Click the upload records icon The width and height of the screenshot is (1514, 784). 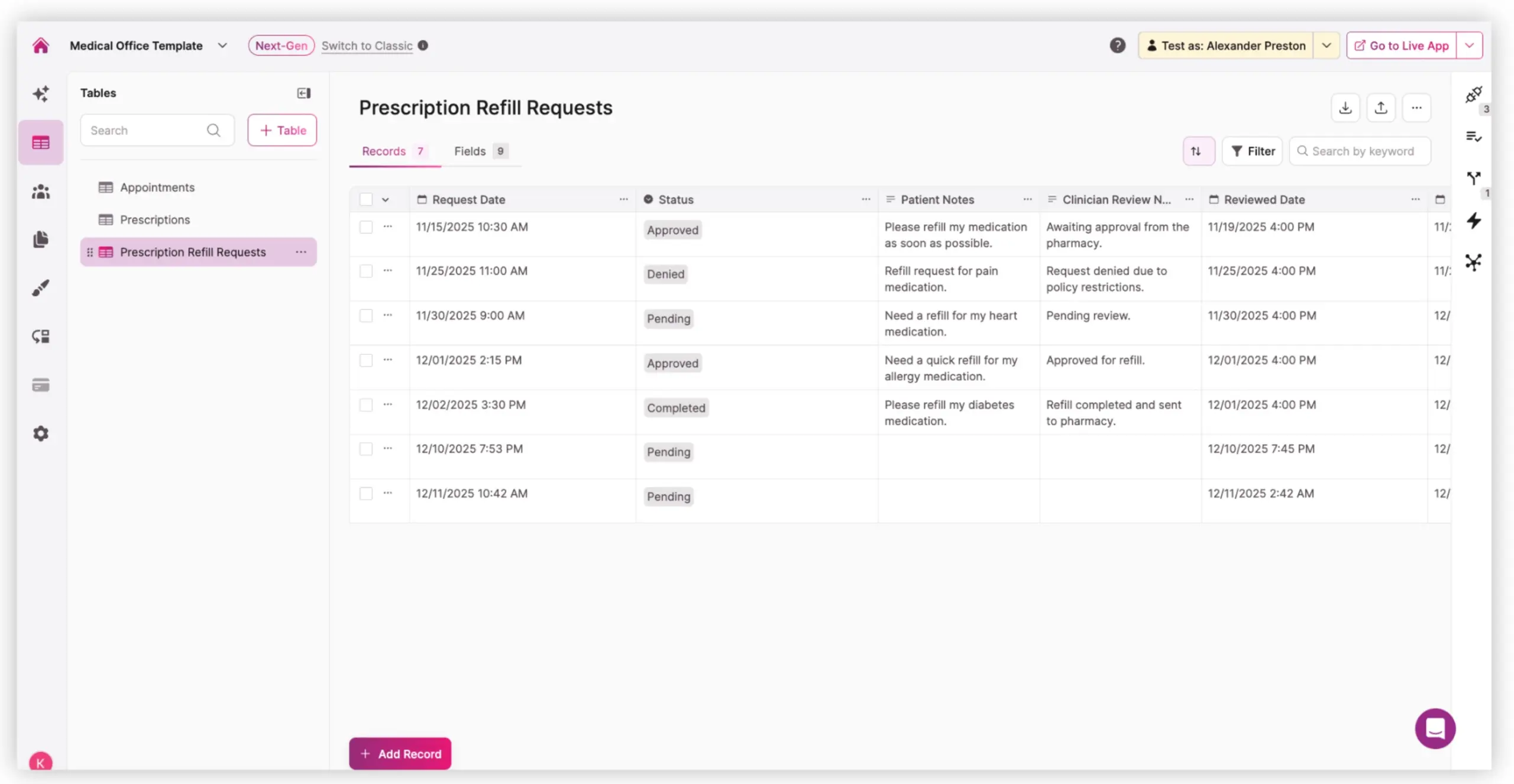click(1380, 108)
